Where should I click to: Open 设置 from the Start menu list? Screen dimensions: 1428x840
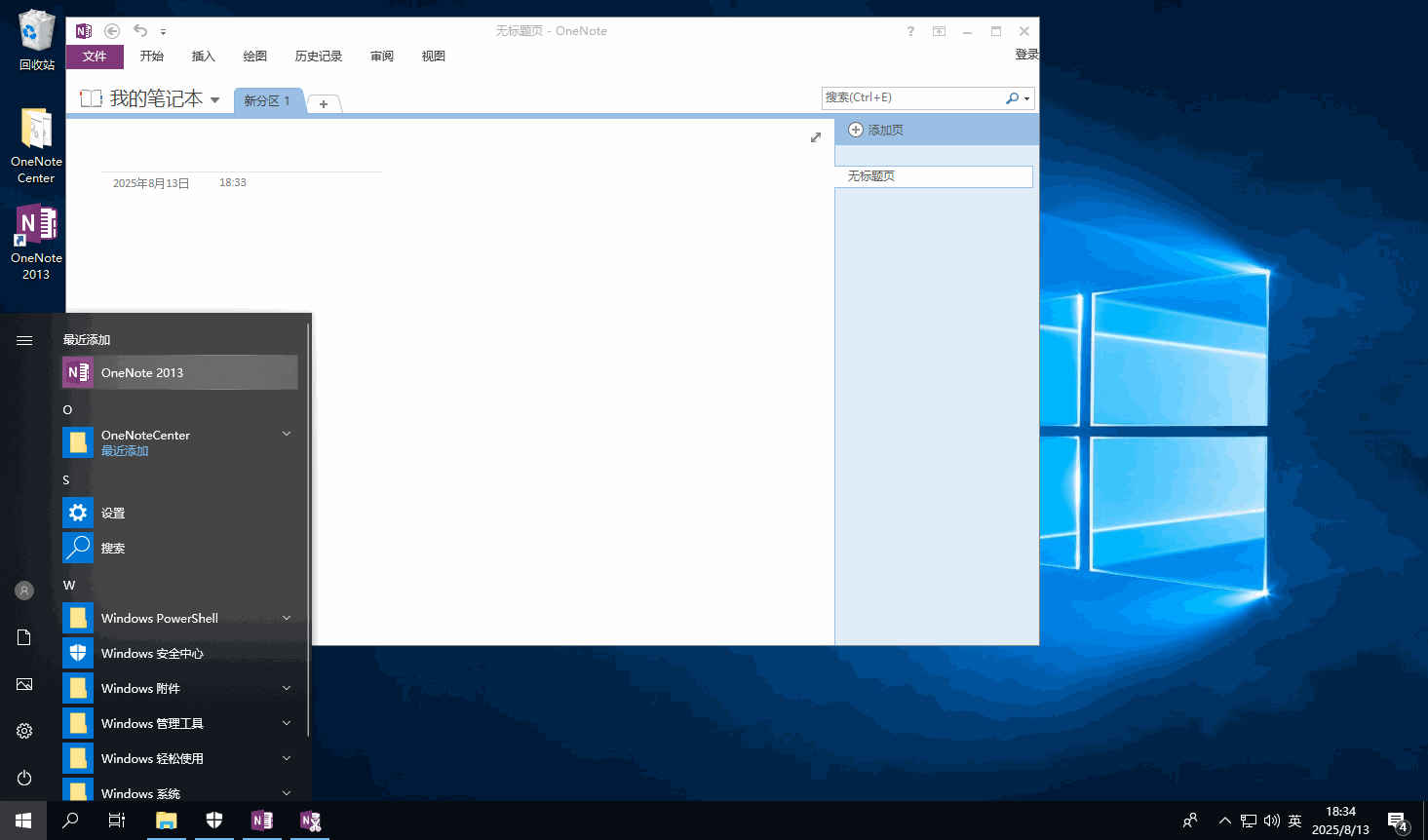tap(180, 513)
